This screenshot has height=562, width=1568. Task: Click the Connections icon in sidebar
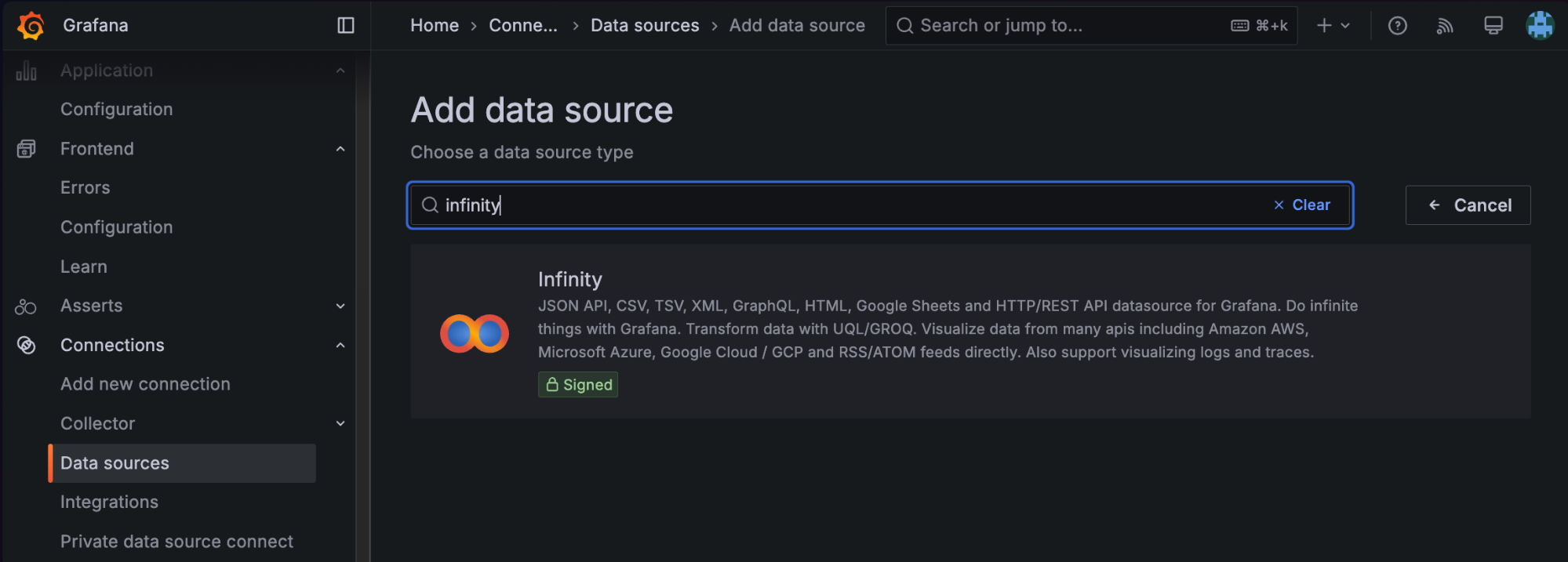click(26, 345)
